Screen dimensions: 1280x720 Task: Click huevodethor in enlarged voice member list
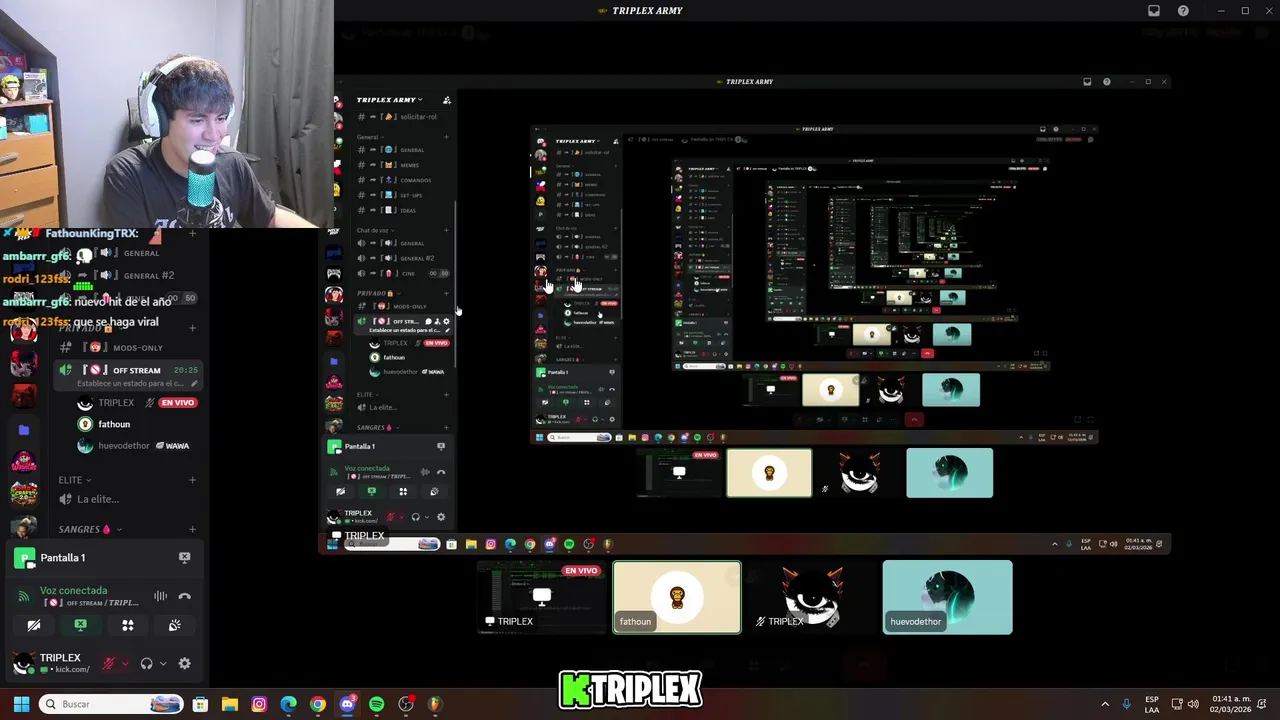(x=123, y=445)
